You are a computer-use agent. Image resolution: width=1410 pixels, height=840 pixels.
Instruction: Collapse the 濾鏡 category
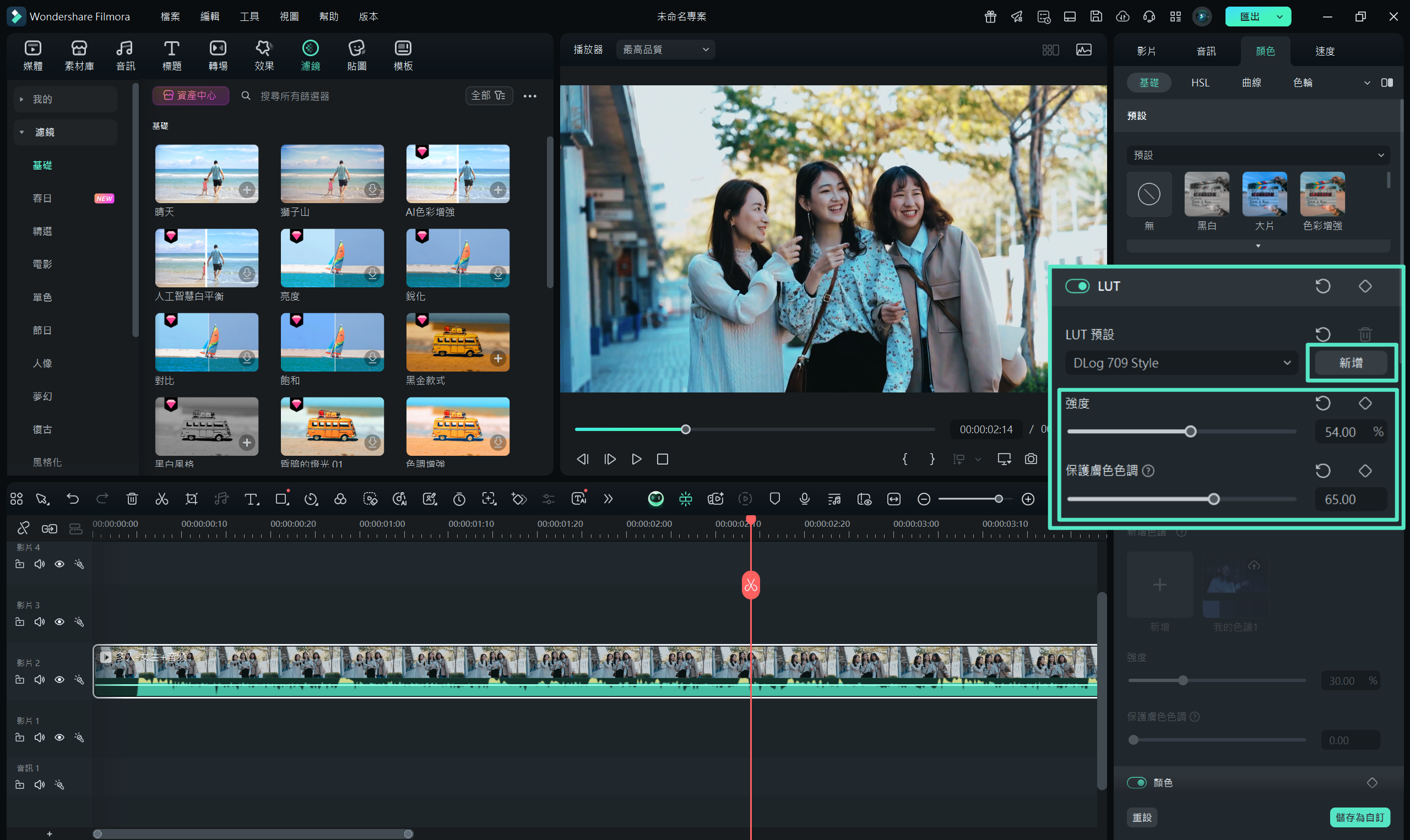point(65,132)
